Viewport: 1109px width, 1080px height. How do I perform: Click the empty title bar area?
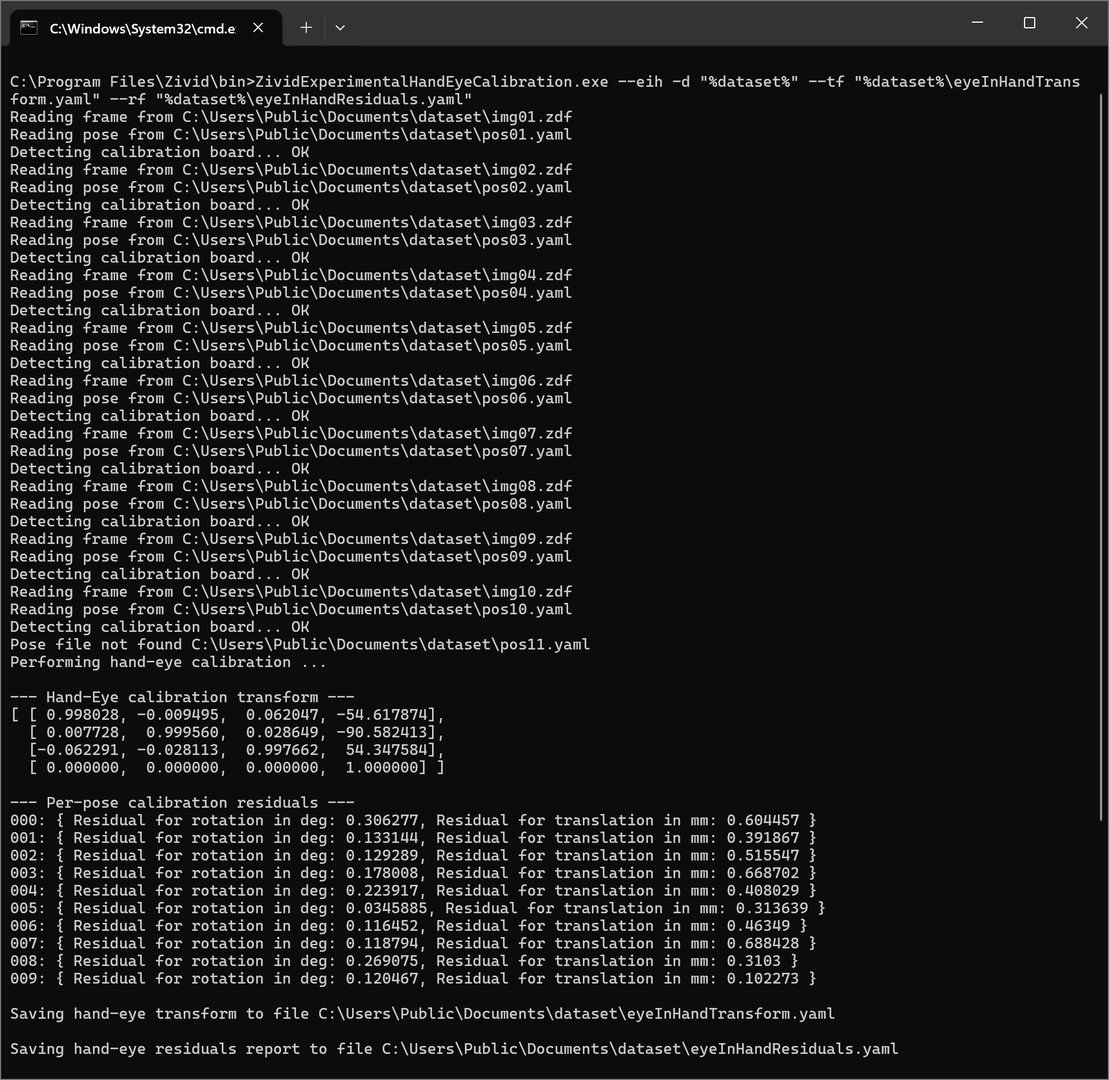(x=650, y=23)
